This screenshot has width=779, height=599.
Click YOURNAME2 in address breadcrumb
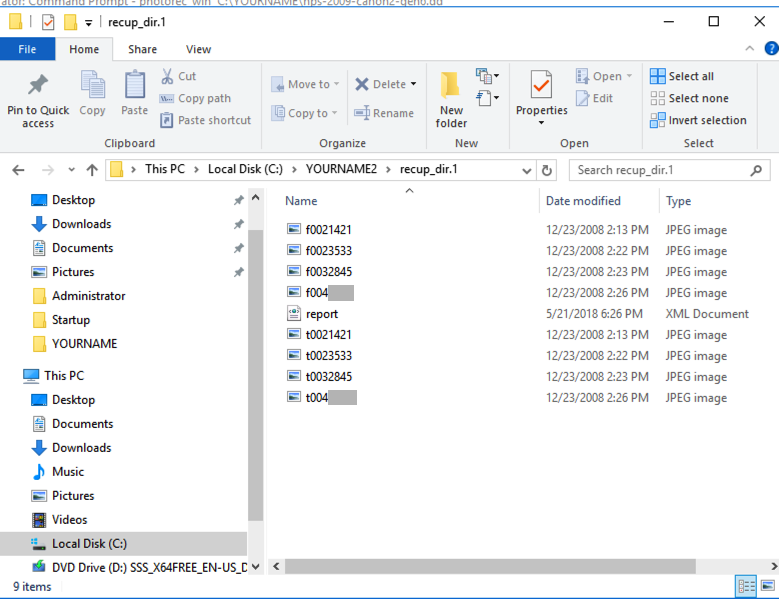(x=341, y=169)
